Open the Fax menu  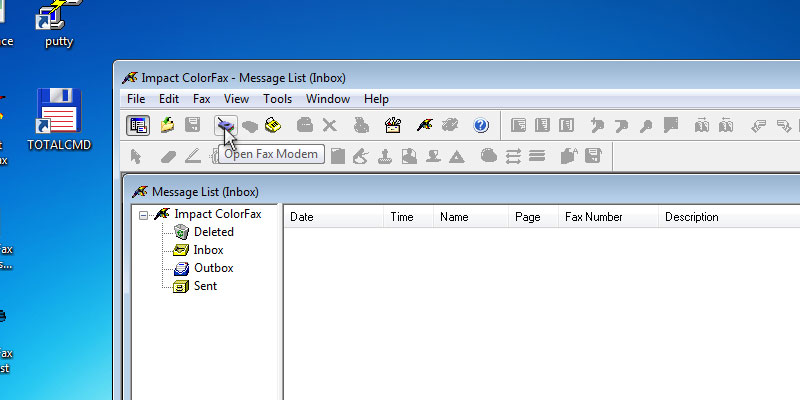click(x=201, y=99)
